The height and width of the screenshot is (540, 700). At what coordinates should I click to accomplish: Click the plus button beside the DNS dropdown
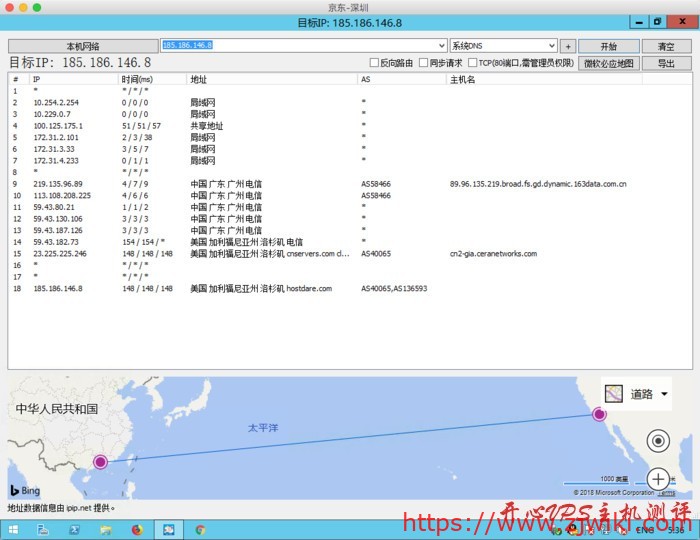[x=568, y=46]
